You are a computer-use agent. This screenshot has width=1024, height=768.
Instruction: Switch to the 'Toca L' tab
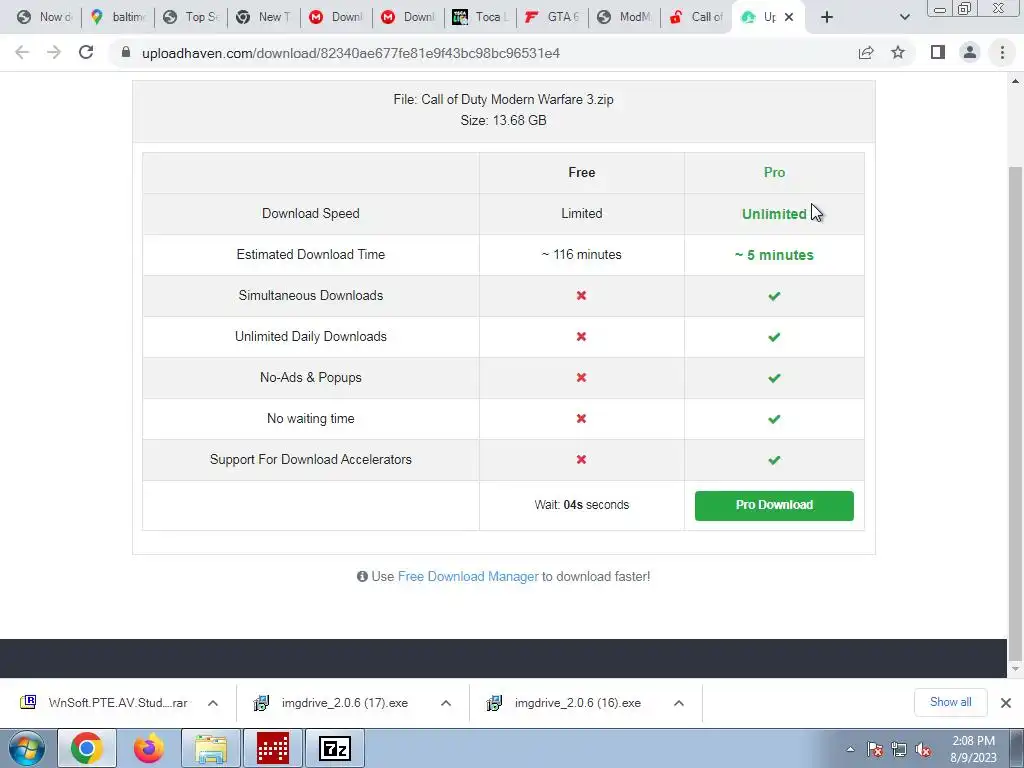tap(480, 17)
